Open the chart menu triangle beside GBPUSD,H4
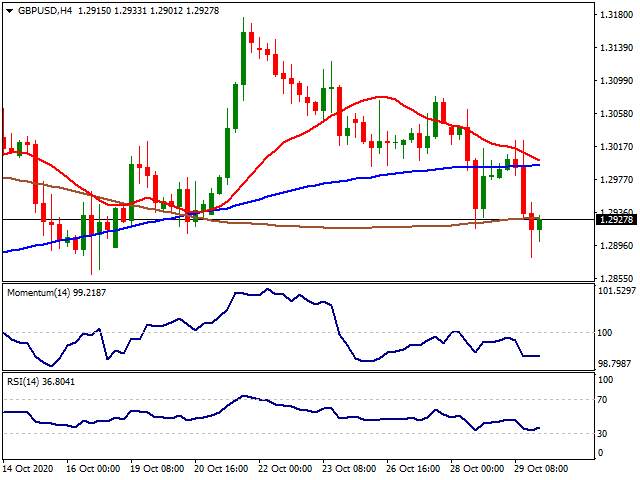This screenshot has width=640, height=480. pyautogui.click(x=10, y=11)
